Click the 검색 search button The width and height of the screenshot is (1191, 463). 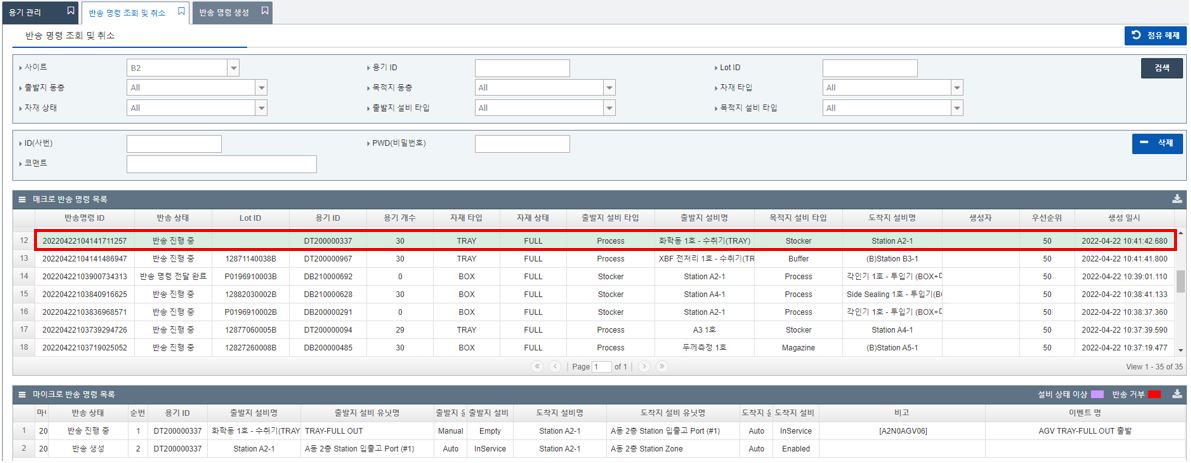click(x=1161, y=68)
